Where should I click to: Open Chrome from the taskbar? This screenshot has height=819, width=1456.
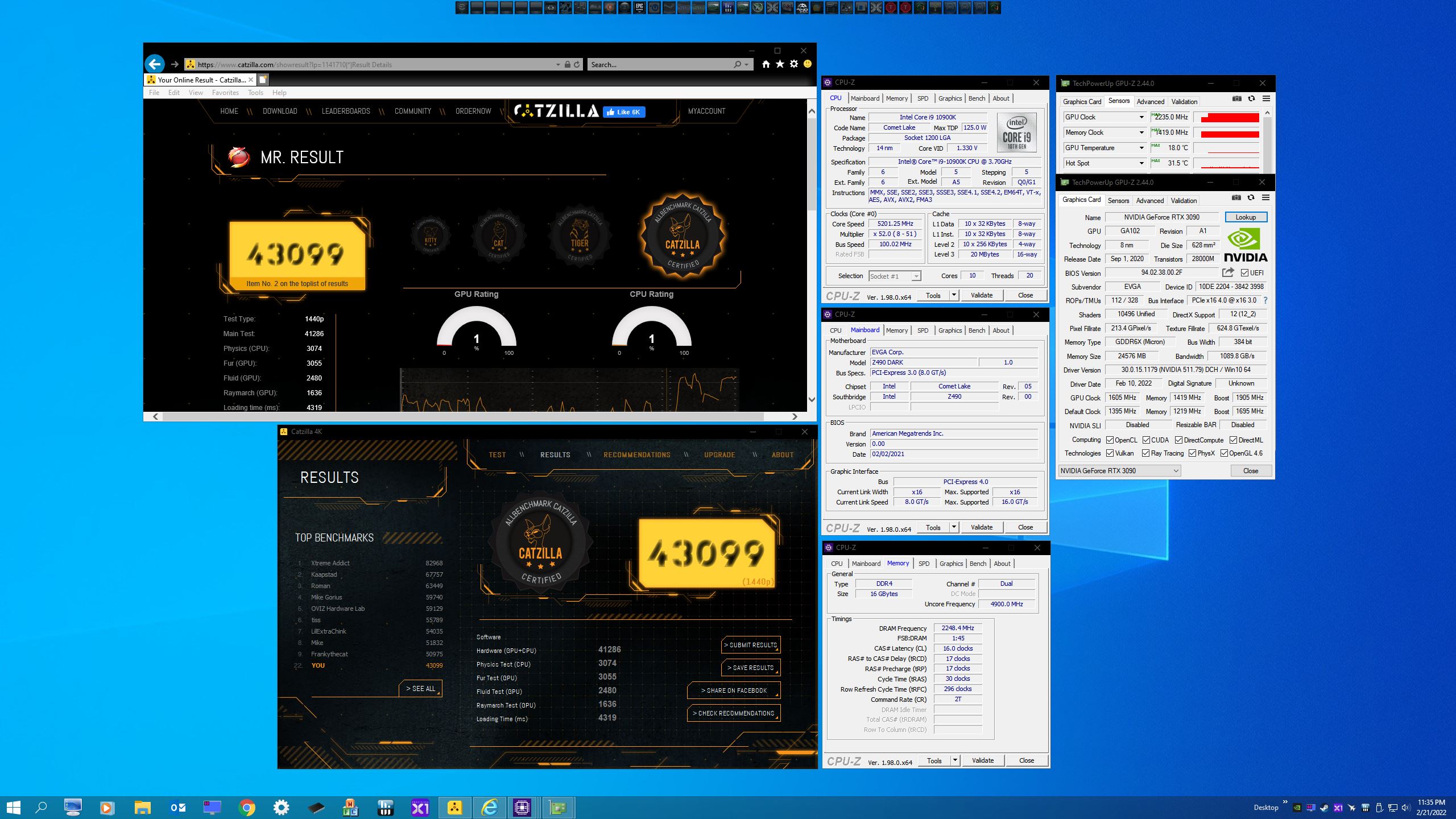tap(246, 808)
